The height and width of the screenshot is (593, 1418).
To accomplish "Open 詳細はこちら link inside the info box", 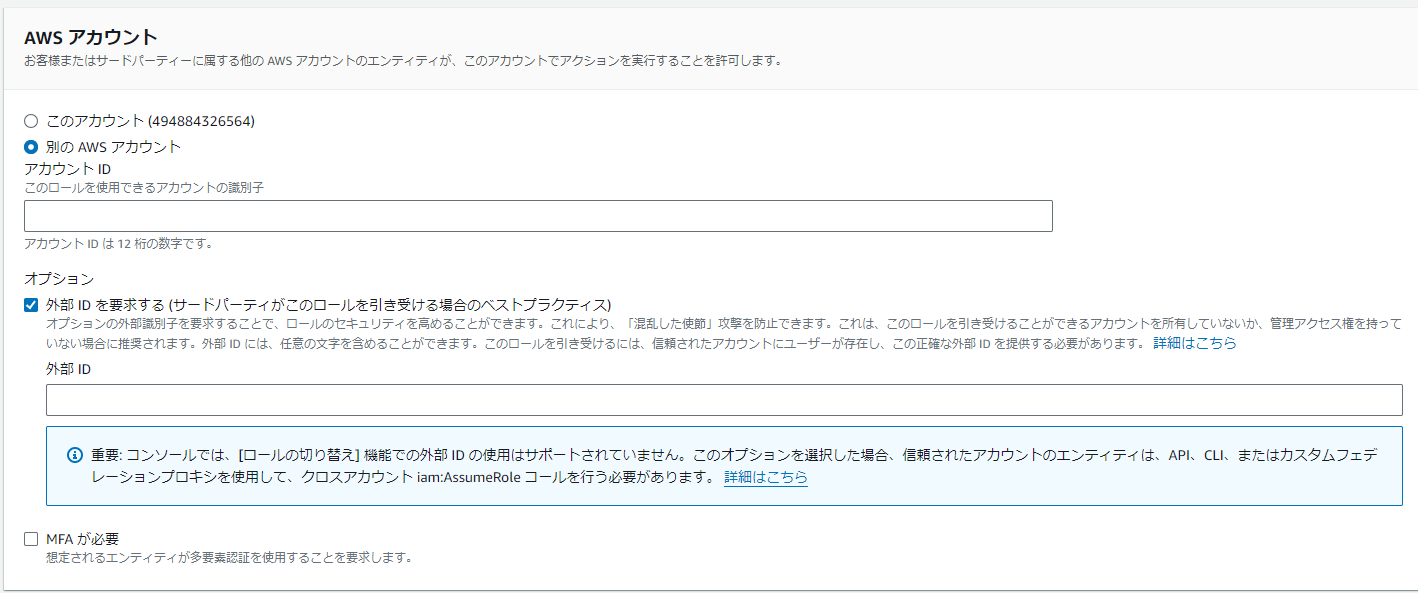I will 766,478.
